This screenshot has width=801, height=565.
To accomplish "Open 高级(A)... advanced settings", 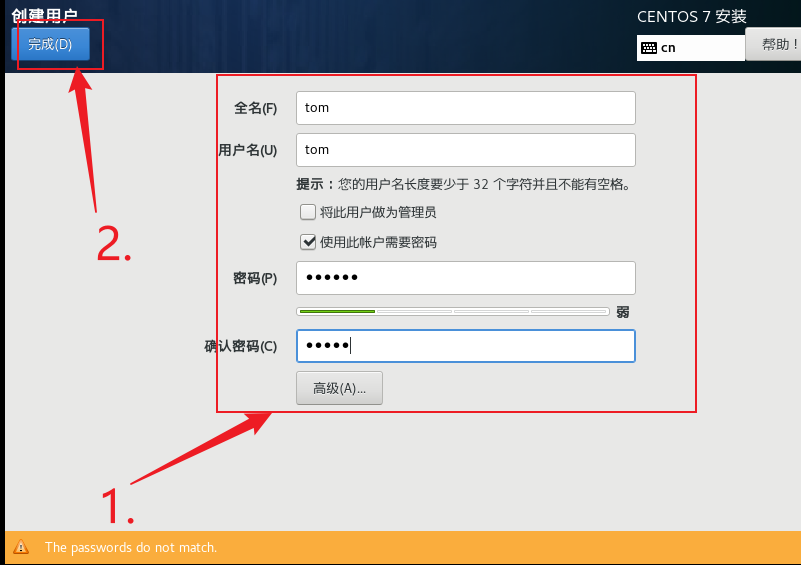I will coord(339,388).
